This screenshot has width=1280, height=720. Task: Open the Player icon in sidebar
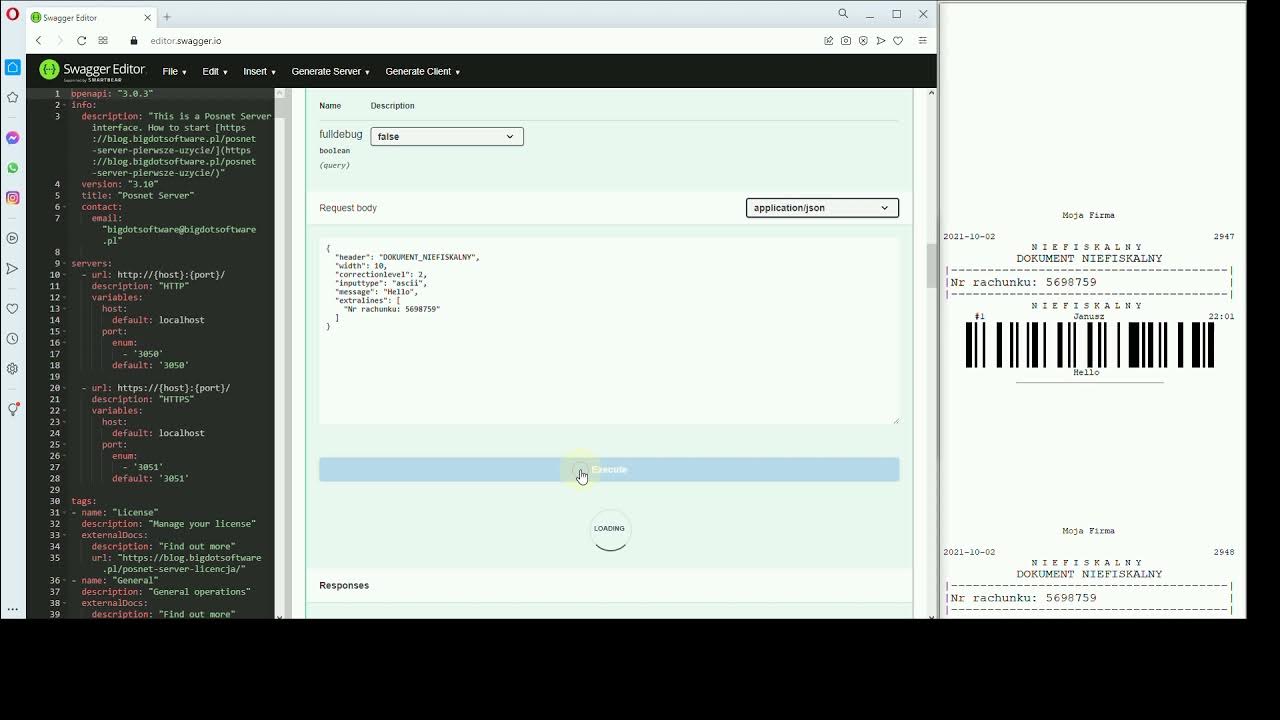coord(12,238)
